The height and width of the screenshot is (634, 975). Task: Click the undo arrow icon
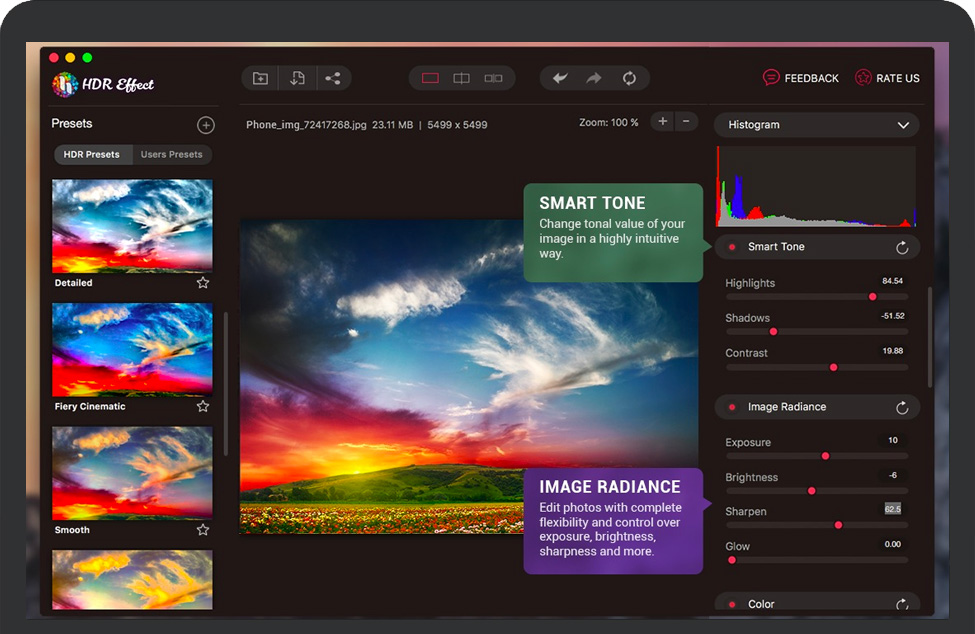(x=560, y=78)
